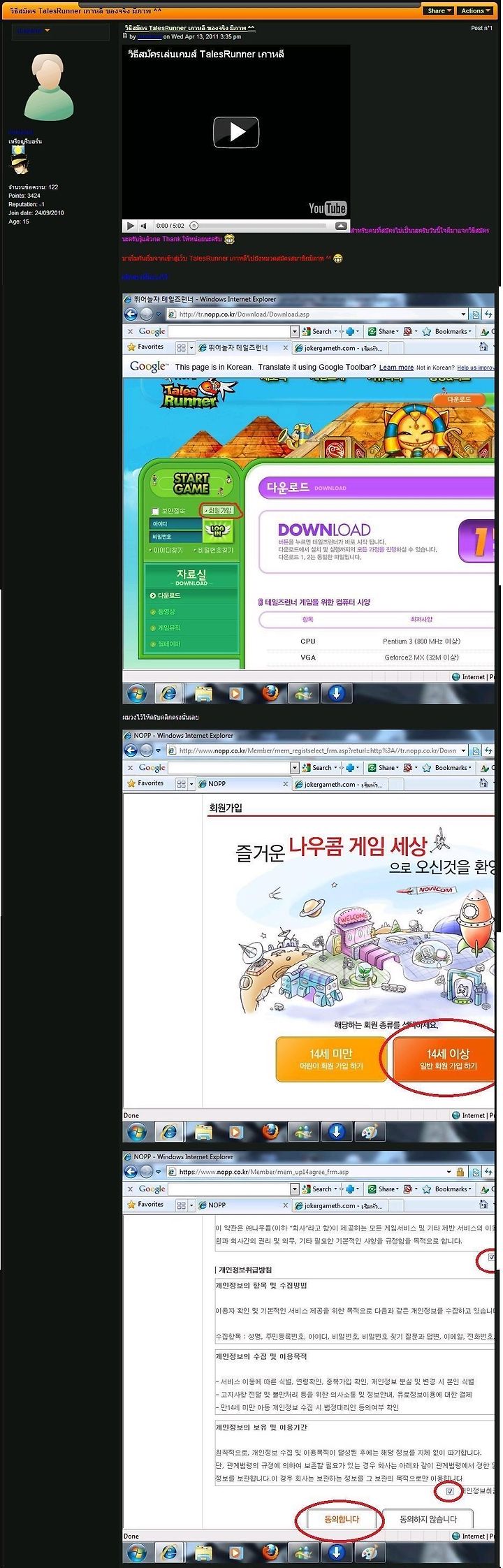Click Paint palette icon in second screenshot taskbar

click(370, 1131)
